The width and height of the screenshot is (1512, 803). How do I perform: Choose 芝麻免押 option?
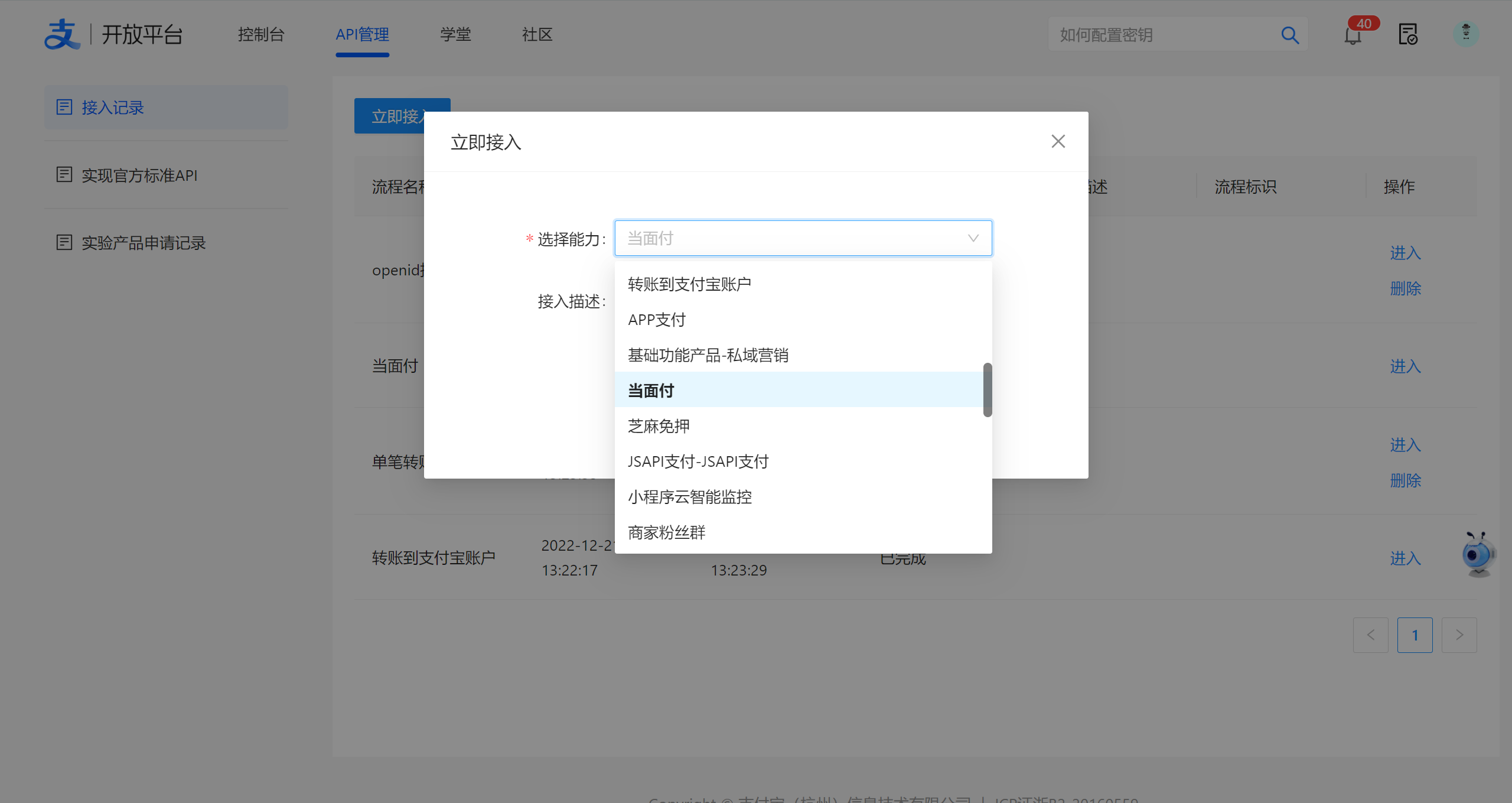(x=803, y=426)
